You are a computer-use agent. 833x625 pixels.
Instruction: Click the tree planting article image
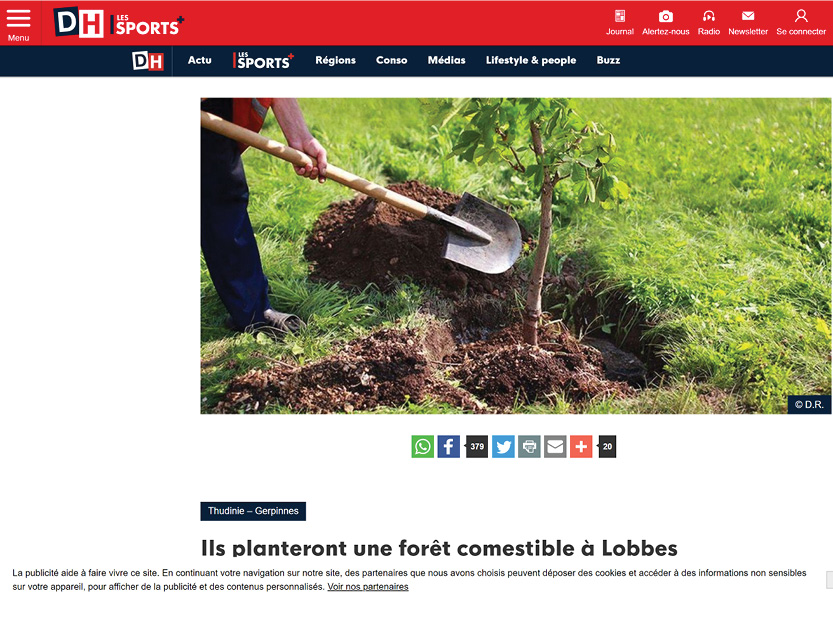tap(515, 256)
